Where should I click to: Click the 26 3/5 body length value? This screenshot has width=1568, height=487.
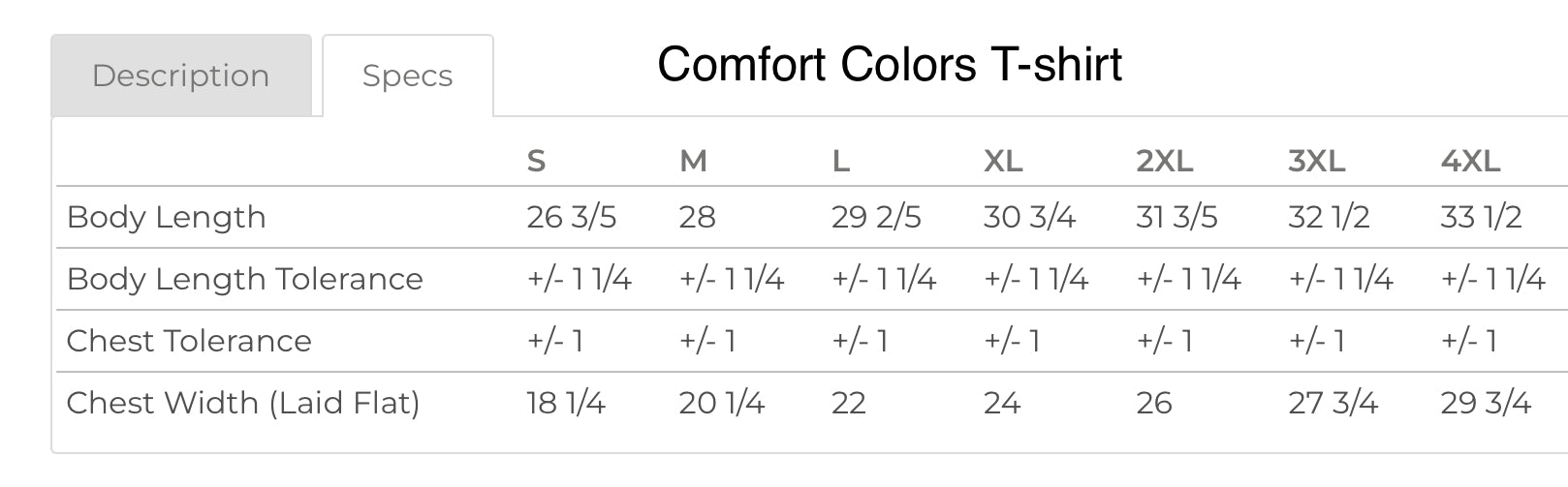tap(571, 217)
